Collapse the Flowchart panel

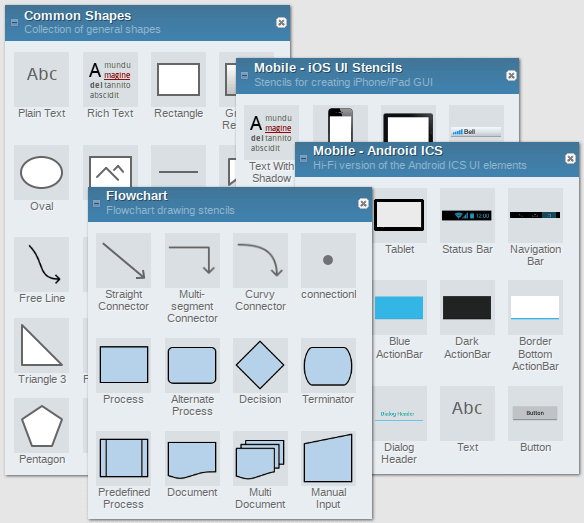pyautogui.click(x=96, y=203)
